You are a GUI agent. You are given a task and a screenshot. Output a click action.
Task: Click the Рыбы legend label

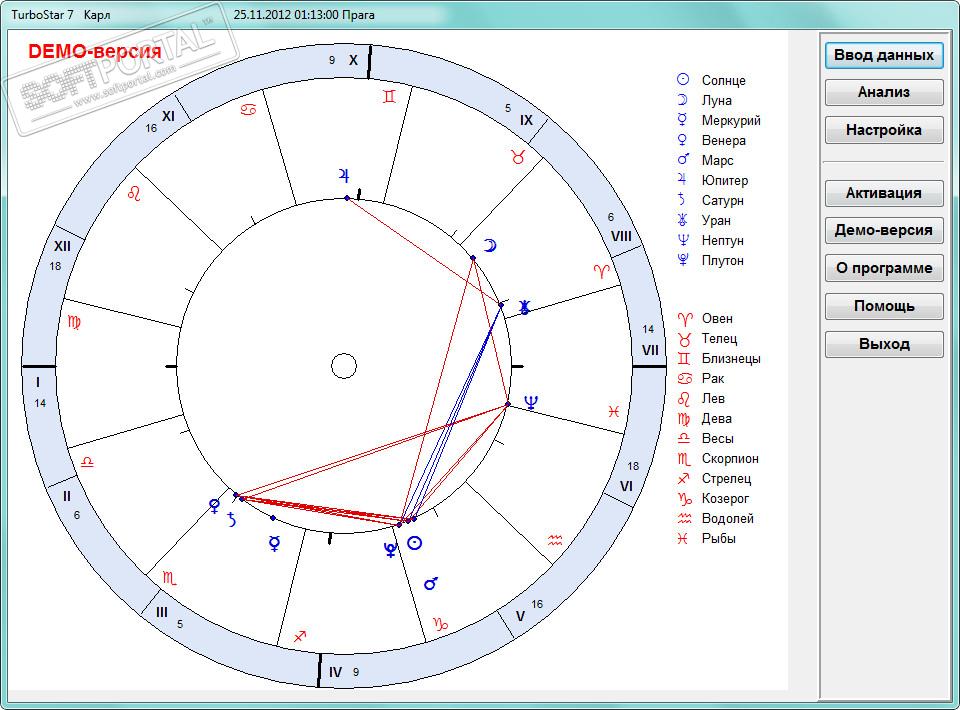click(719, 539)
